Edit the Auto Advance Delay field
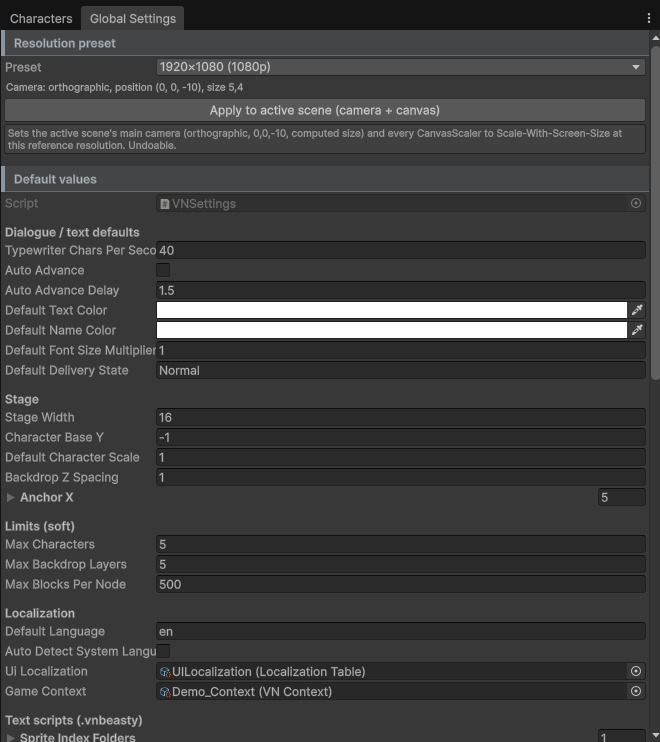Viewport: 660px width, 742px height. tap(401, 290)
